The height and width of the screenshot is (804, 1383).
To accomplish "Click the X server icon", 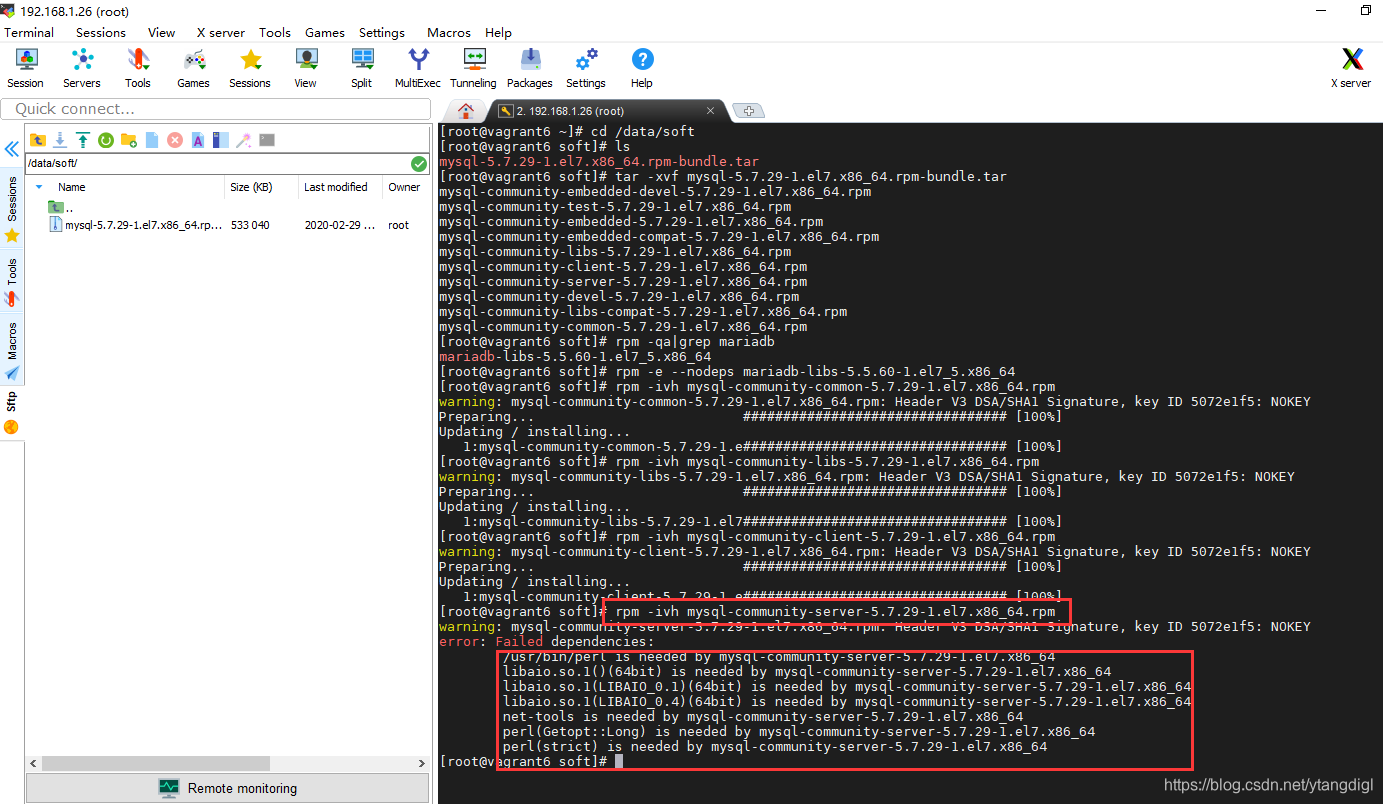I will (x=1351, y=68).
